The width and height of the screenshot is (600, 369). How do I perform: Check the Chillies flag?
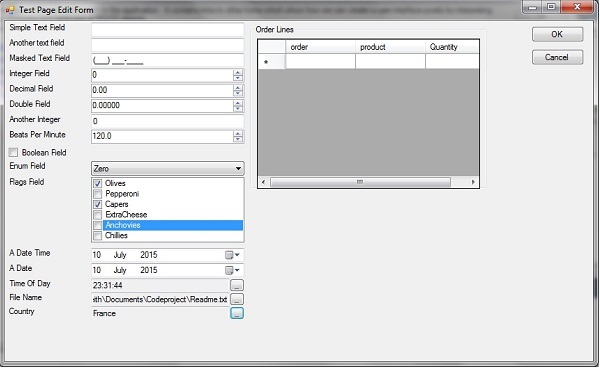[x=98, y=235]
